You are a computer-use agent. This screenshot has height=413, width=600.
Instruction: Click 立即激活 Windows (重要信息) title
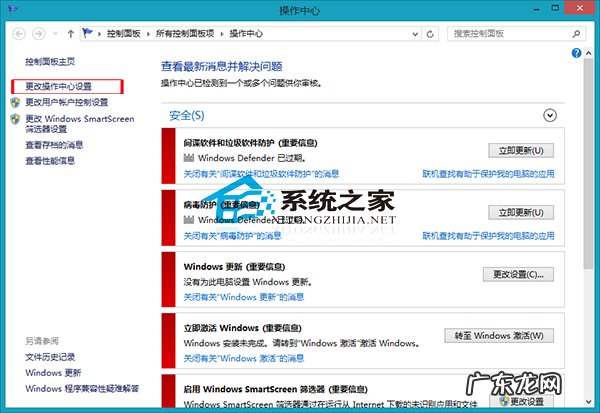[x=243, y=328]
